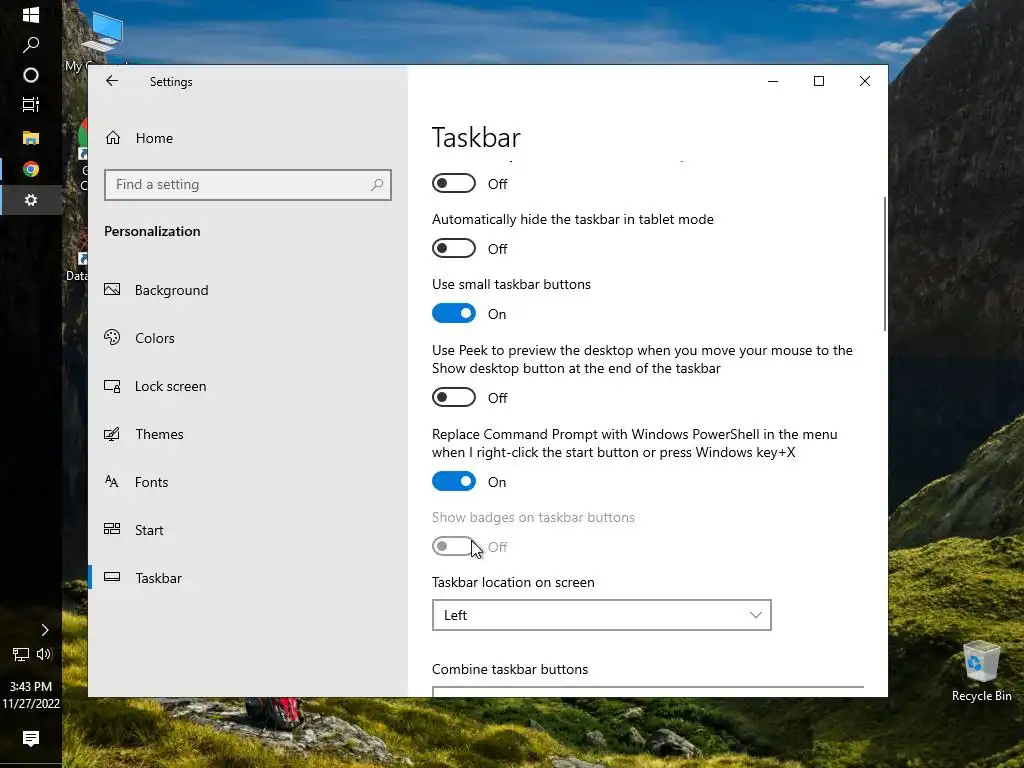Open Task View icon in taskbar

pyautogui.click(x=31, y=104)
